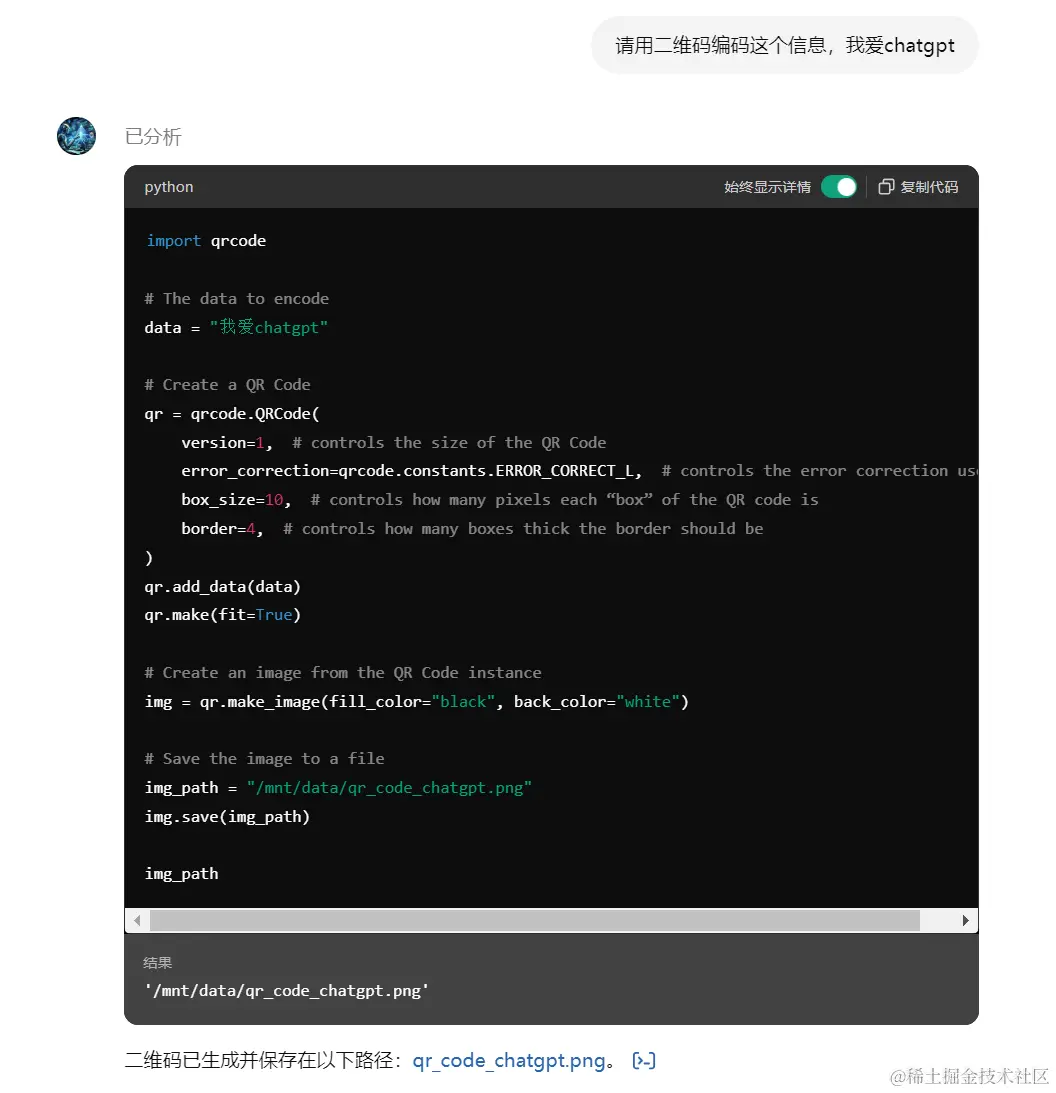Click the python language label

169,187
